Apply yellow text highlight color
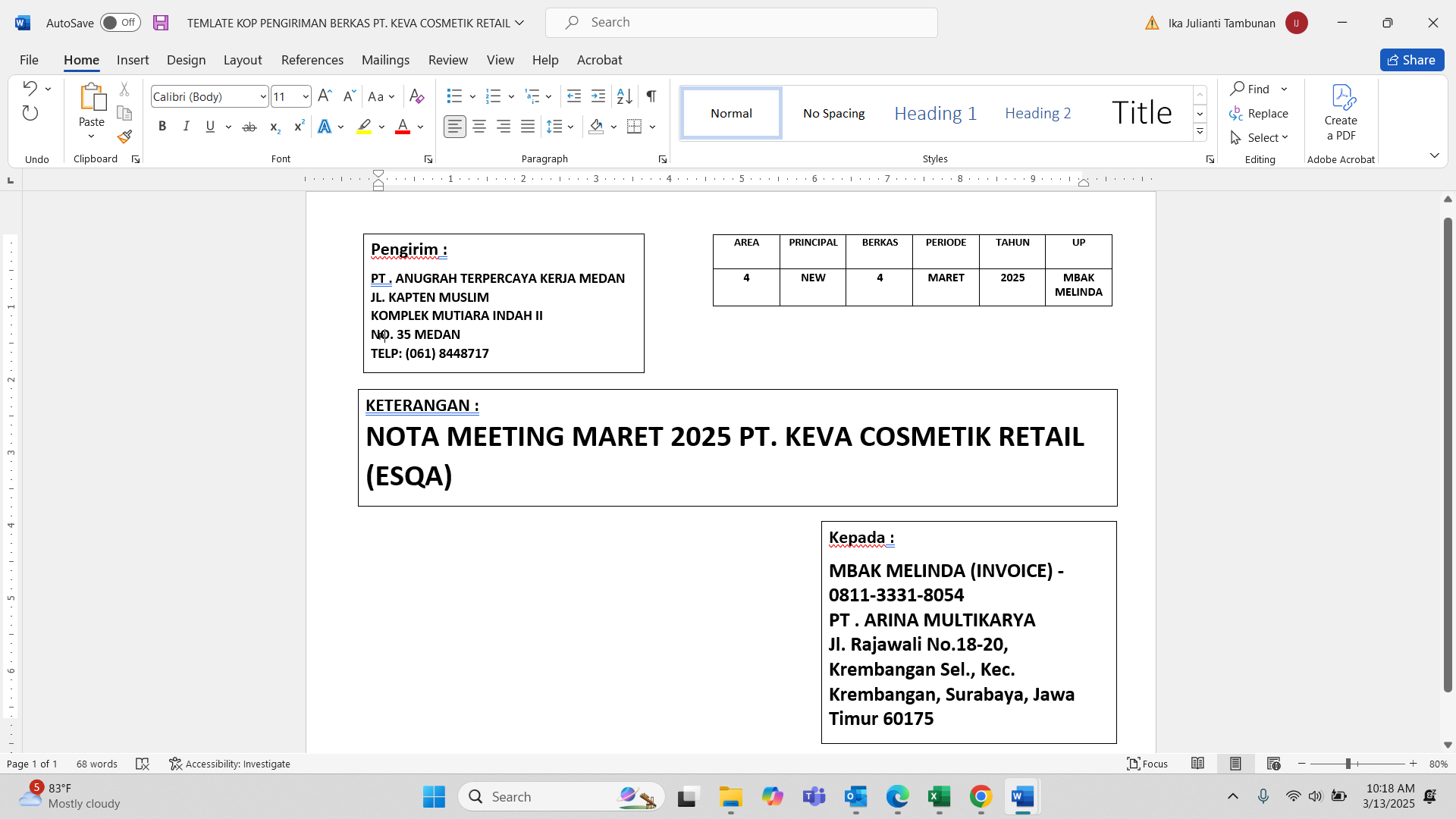1456x819 pixels. [x=364, y=127]
